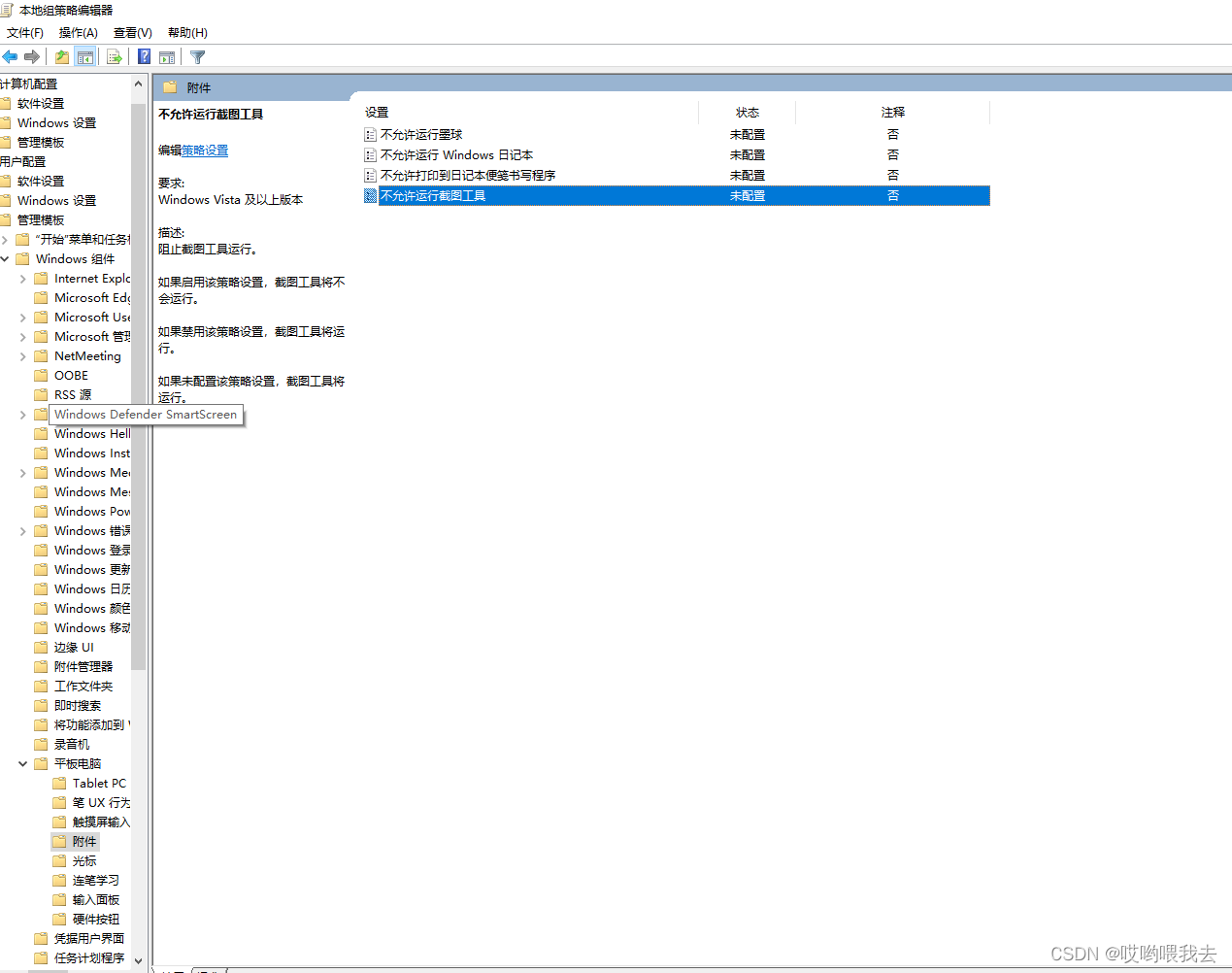Click the 本地组策略编辑器 title bar icon

pyautogui.click(x=8, y=10)
